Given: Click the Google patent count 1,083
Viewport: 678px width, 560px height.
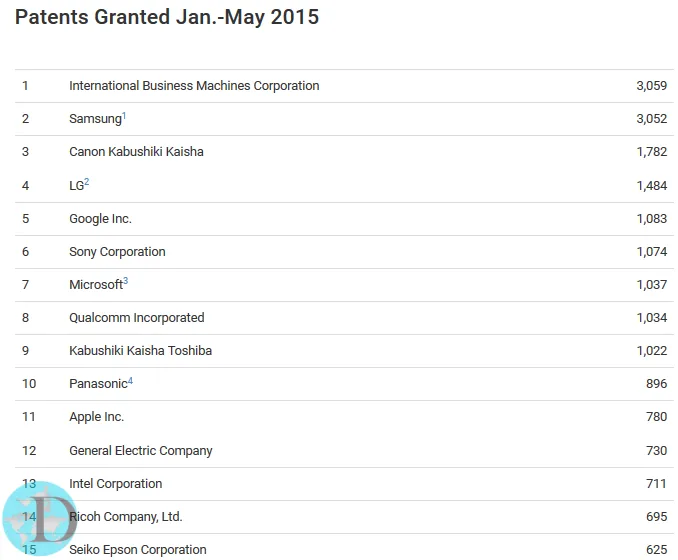Looking at the screenshot, I should (652, 219).
